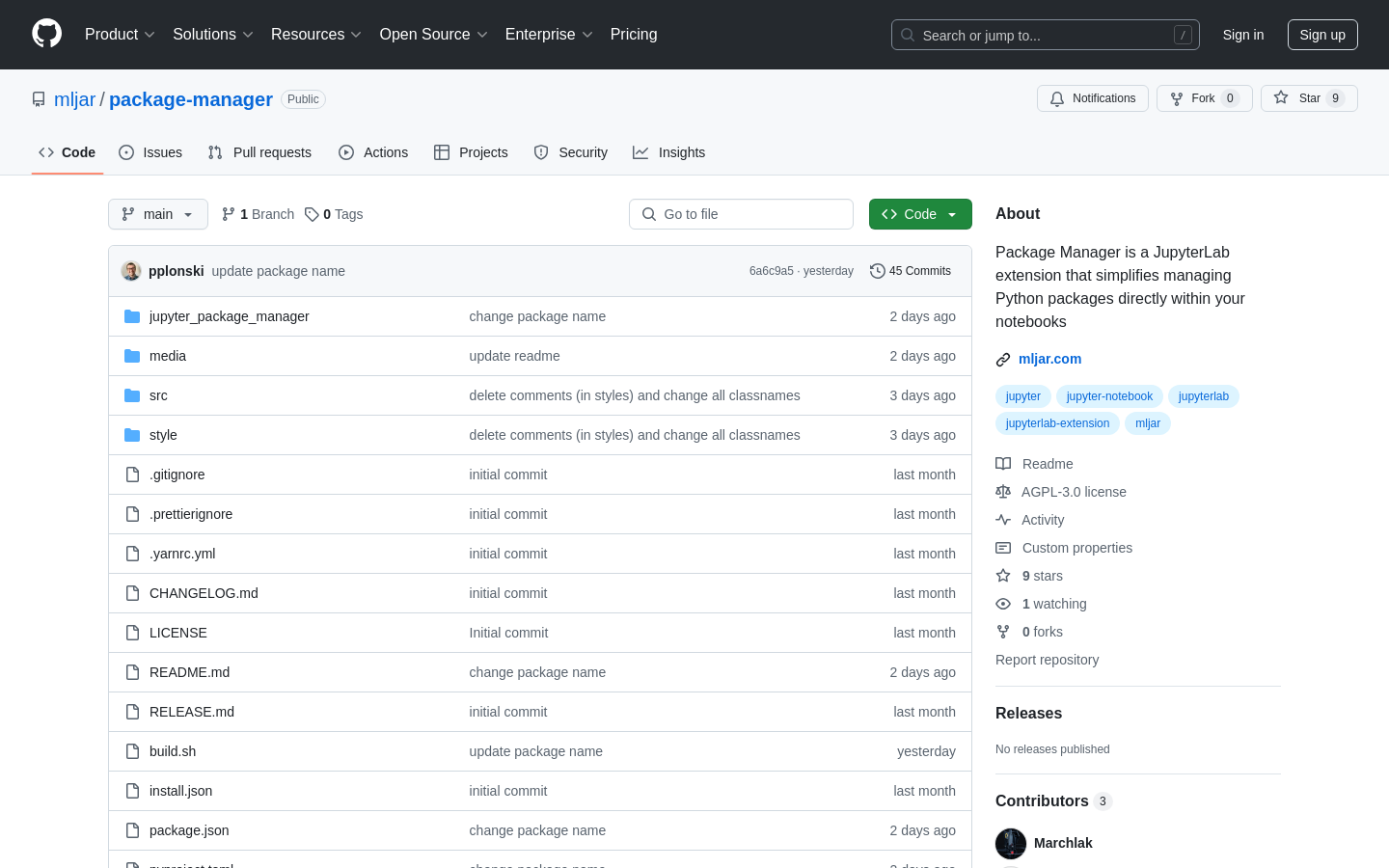Focus the Search or jump to field
Image resolution: width=1389 pixels, height=868 pixels.
click(1046, 35)
